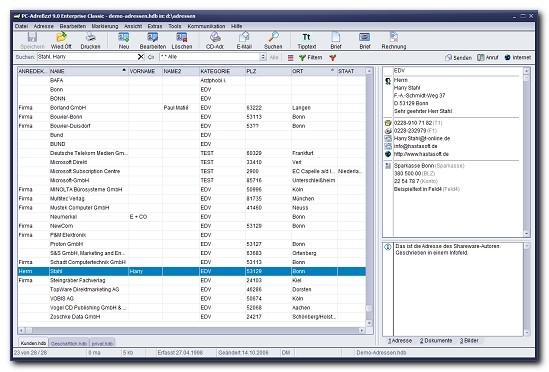The height and width of the screenshot is (372, 549).
Task: Click the red list icon beside Filtern
Action: coord(291,57)
